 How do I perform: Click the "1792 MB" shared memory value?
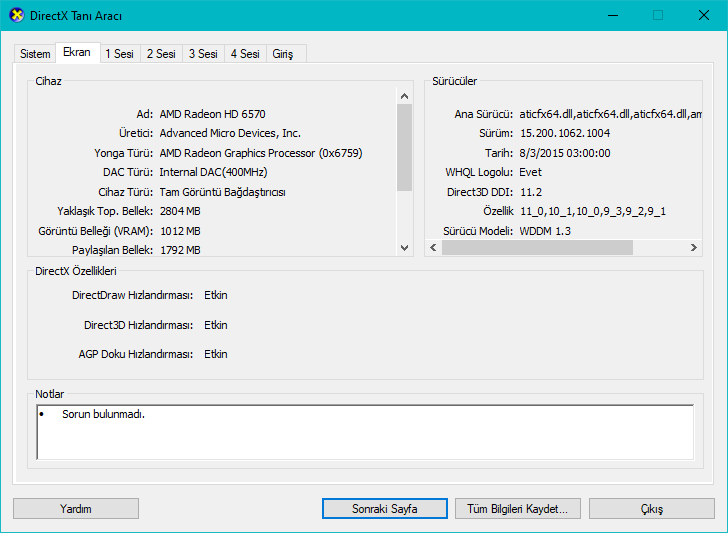point(180,250)
